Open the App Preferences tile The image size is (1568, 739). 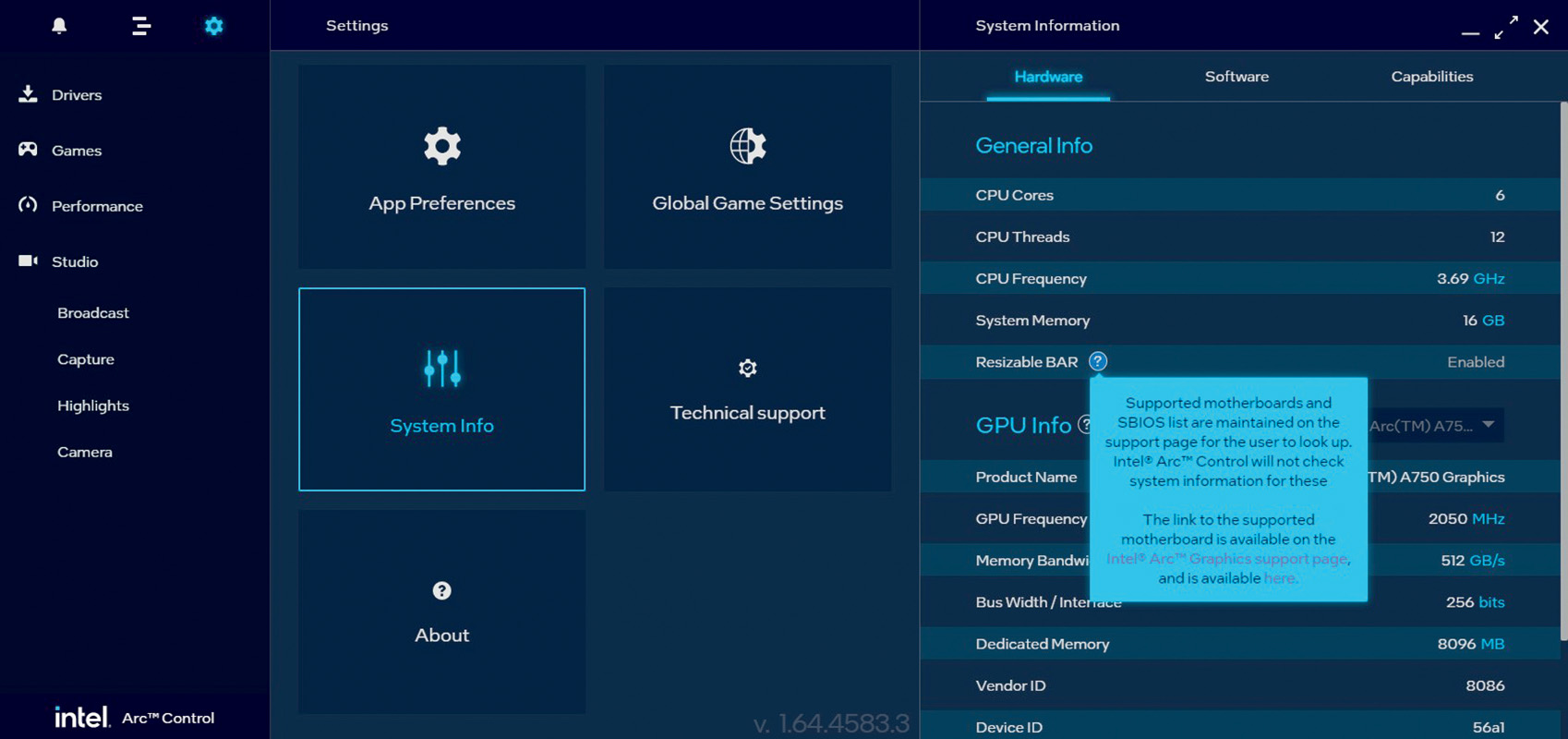pyautogui.click(x=441, y=167)
